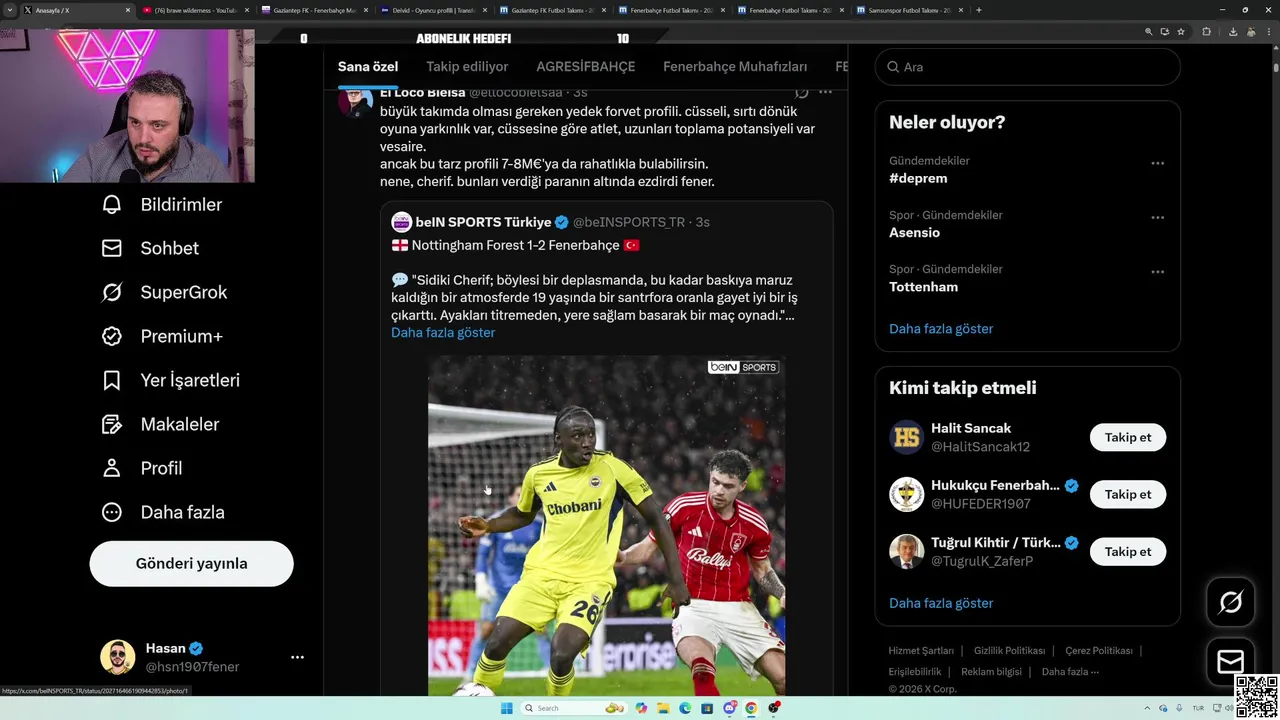This screenshot has width=1280, height=720.
Task: Click El Loco Bielsa author name
Action: coord(422,92)
